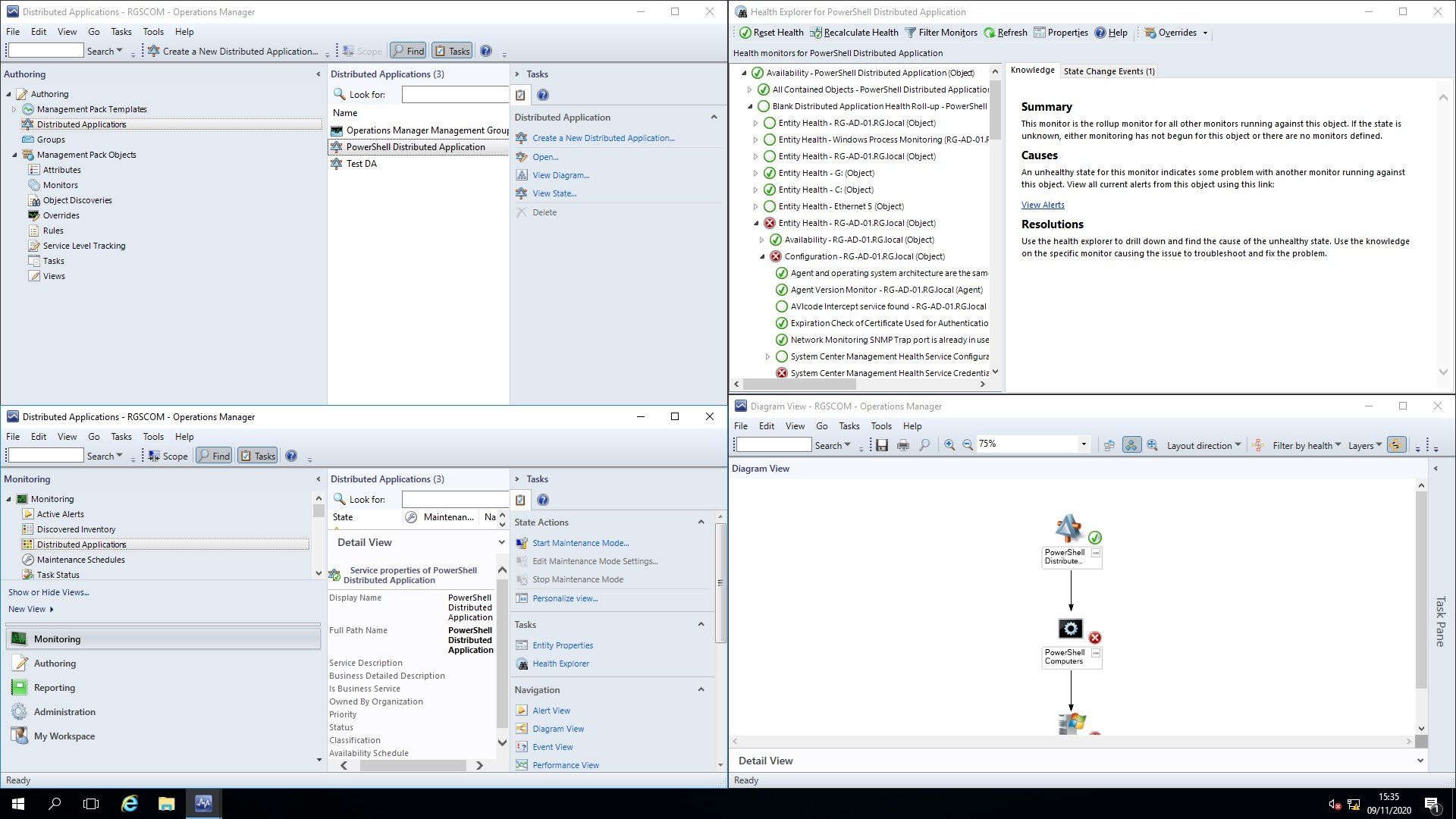Open the zoom percentage 75% dropdown
Image resolution: width=1456 pixels, height=819 pixels.
point(1084,444)
